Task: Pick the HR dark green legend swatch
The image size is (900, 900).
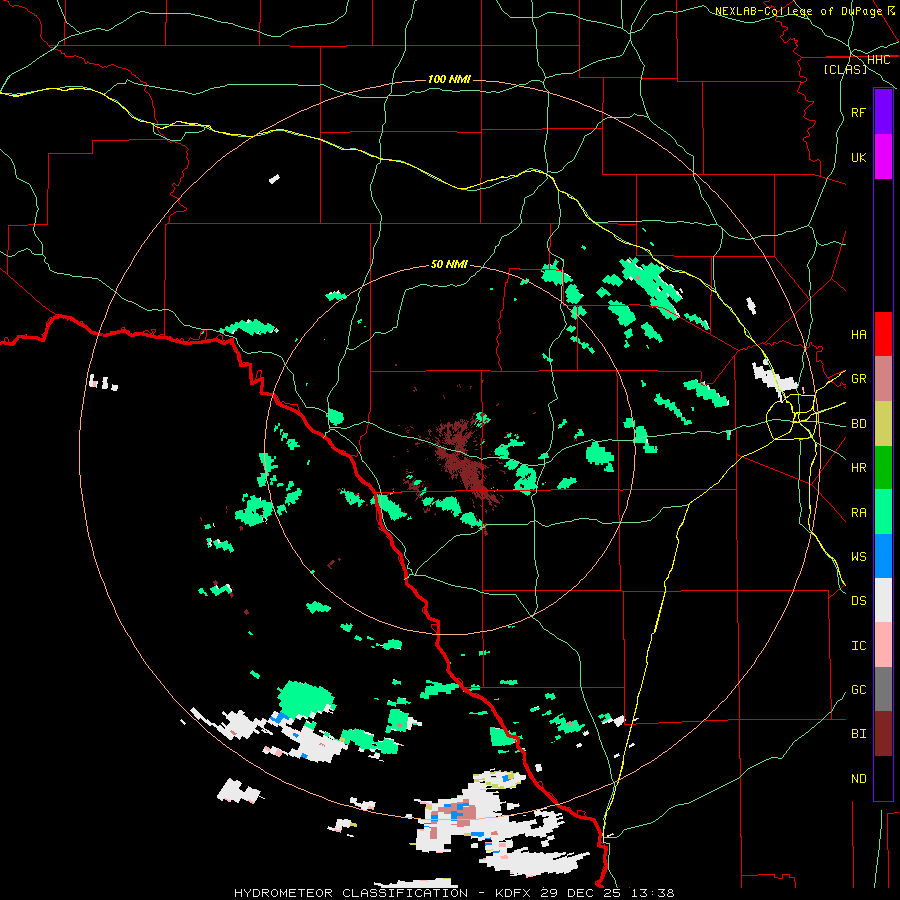Action: point(883,468)
